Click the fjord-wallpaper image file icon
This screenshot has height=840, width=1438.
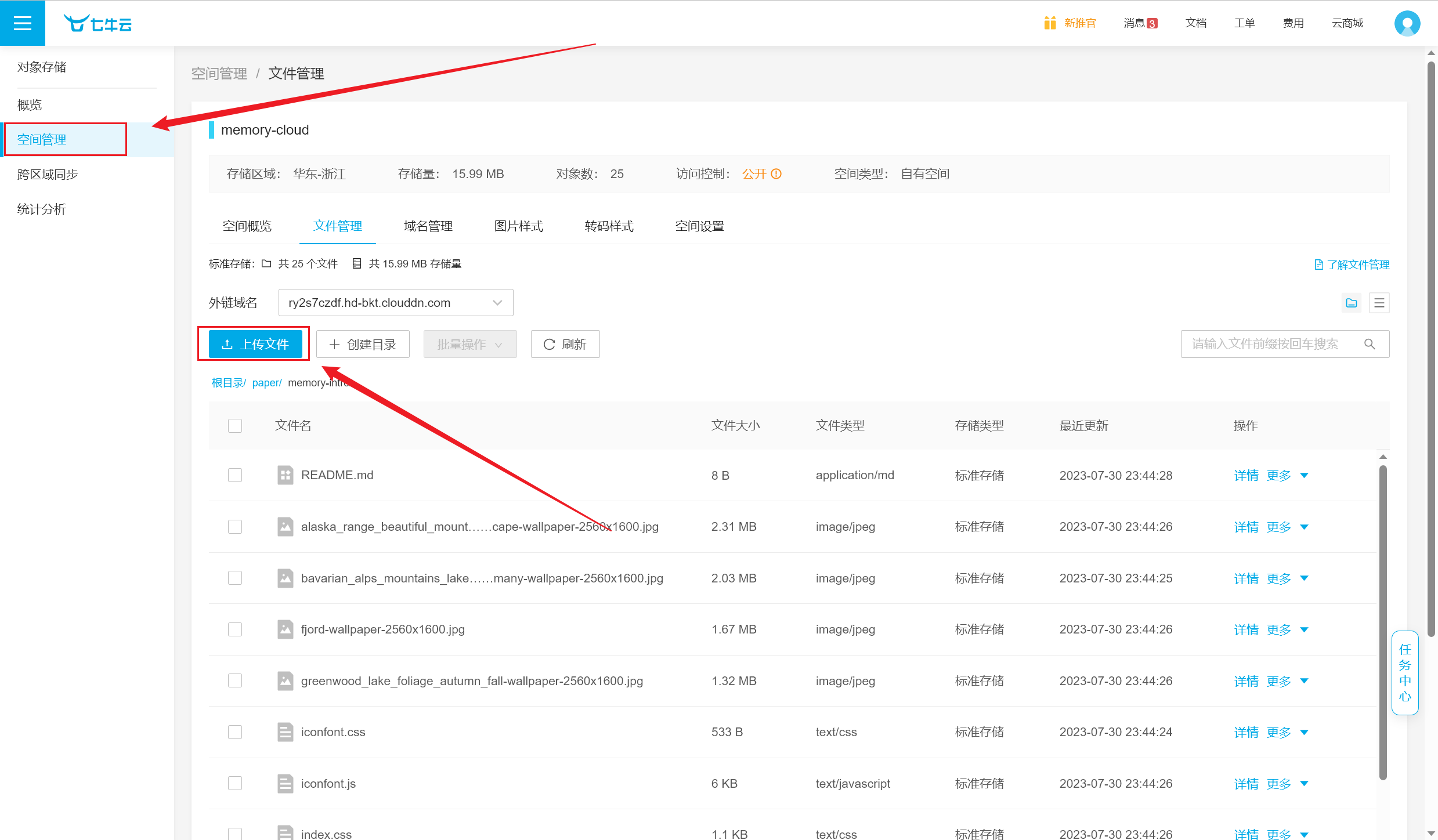click(x=285, y=629)
